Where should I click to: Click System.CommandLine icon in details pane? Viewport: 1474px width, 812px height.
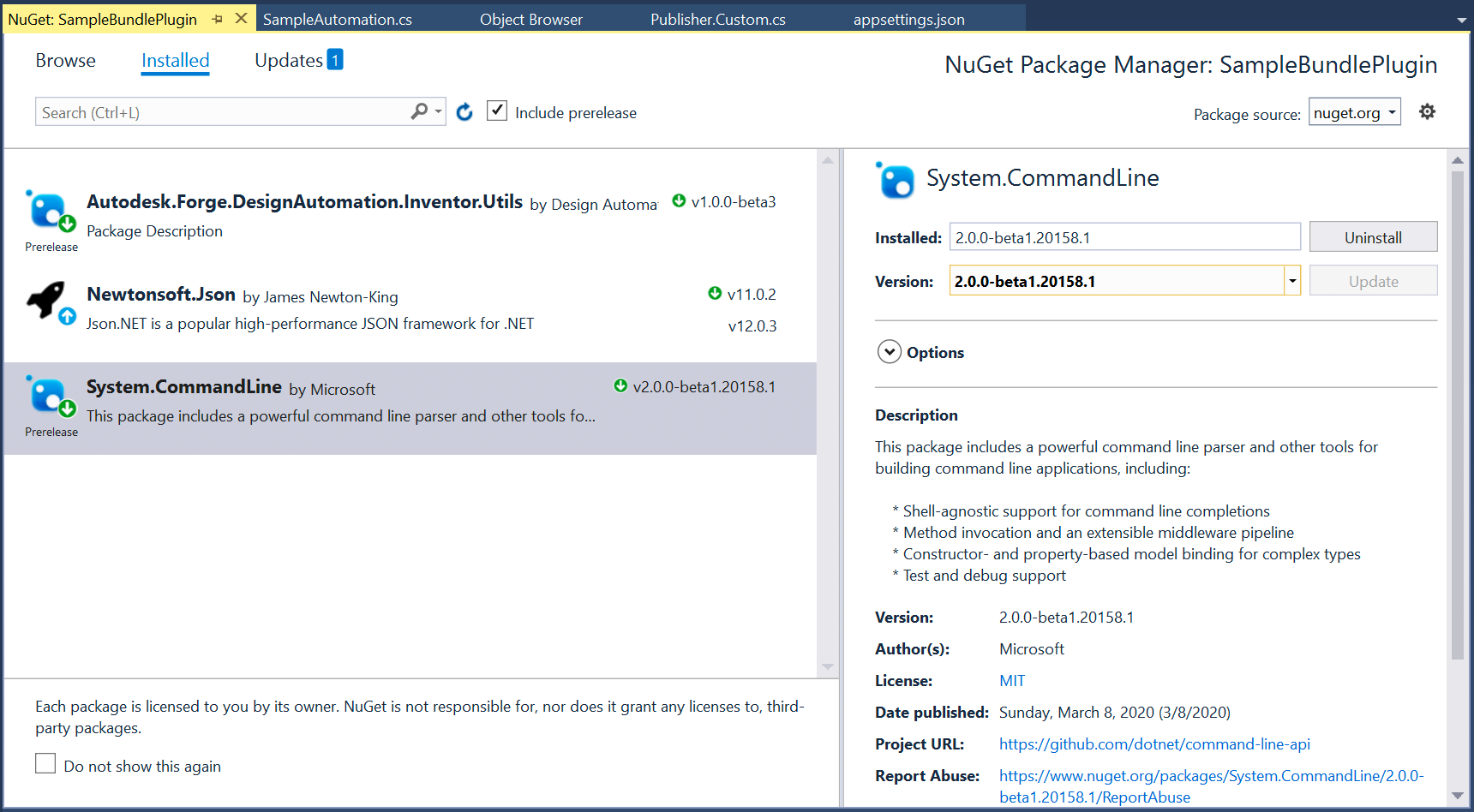pyautogui.click(x=896, y=180)
